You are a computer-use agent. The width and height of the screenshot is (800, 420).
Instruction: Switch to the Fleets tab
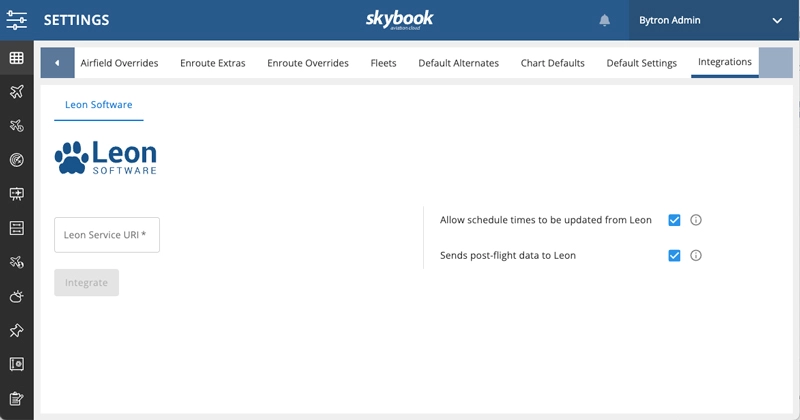click(x=383, y=63)
